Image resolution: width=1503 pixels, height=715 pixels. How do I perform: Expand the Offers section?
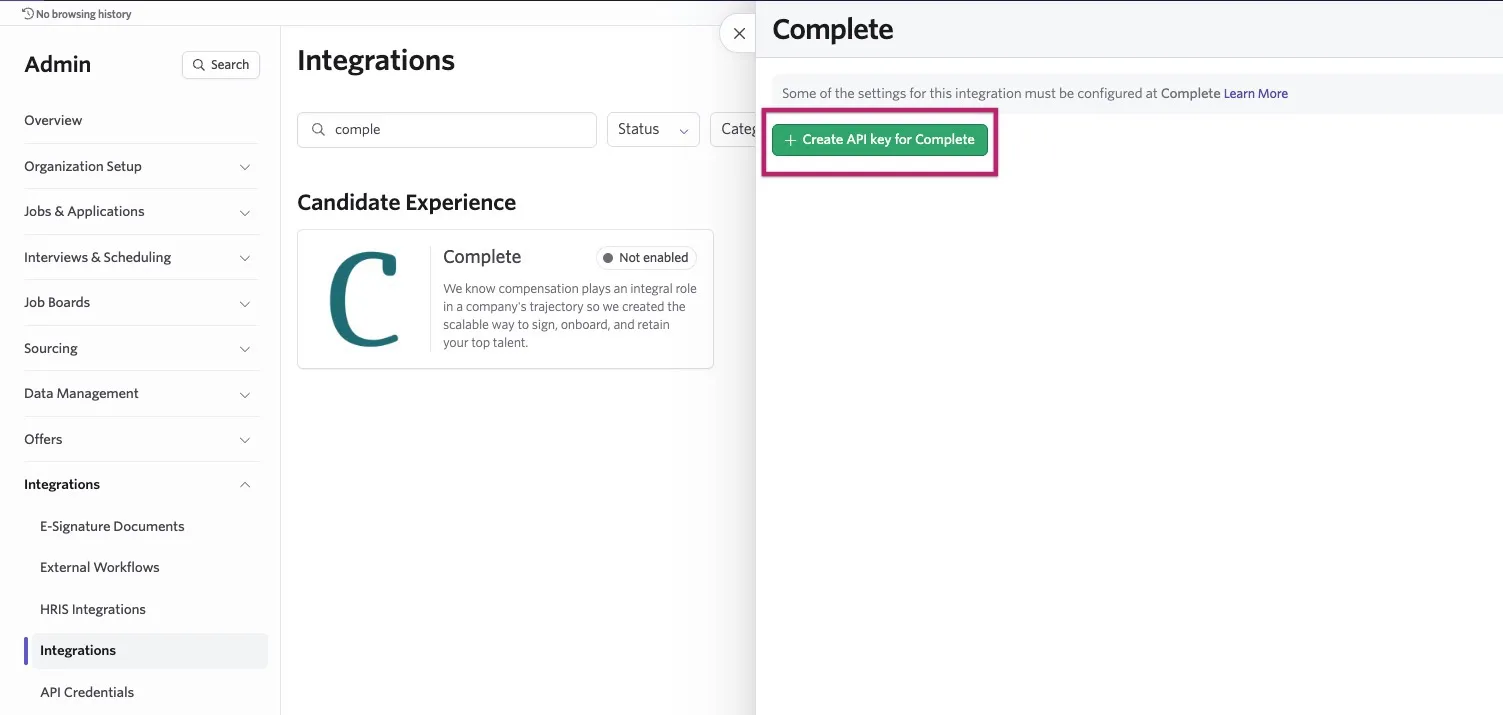click(x=141, y=439)
